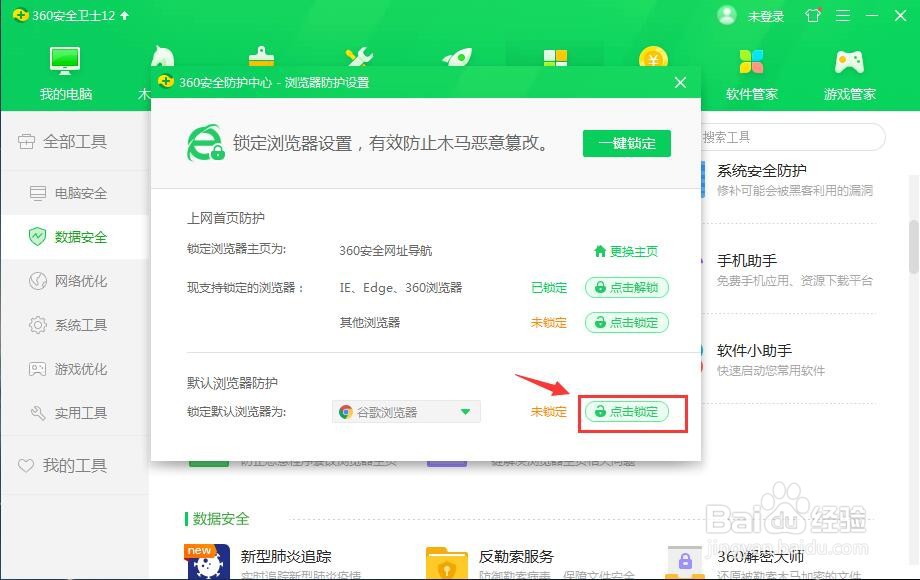Open the main menu hamburger icon

click(x=843, y=15)
